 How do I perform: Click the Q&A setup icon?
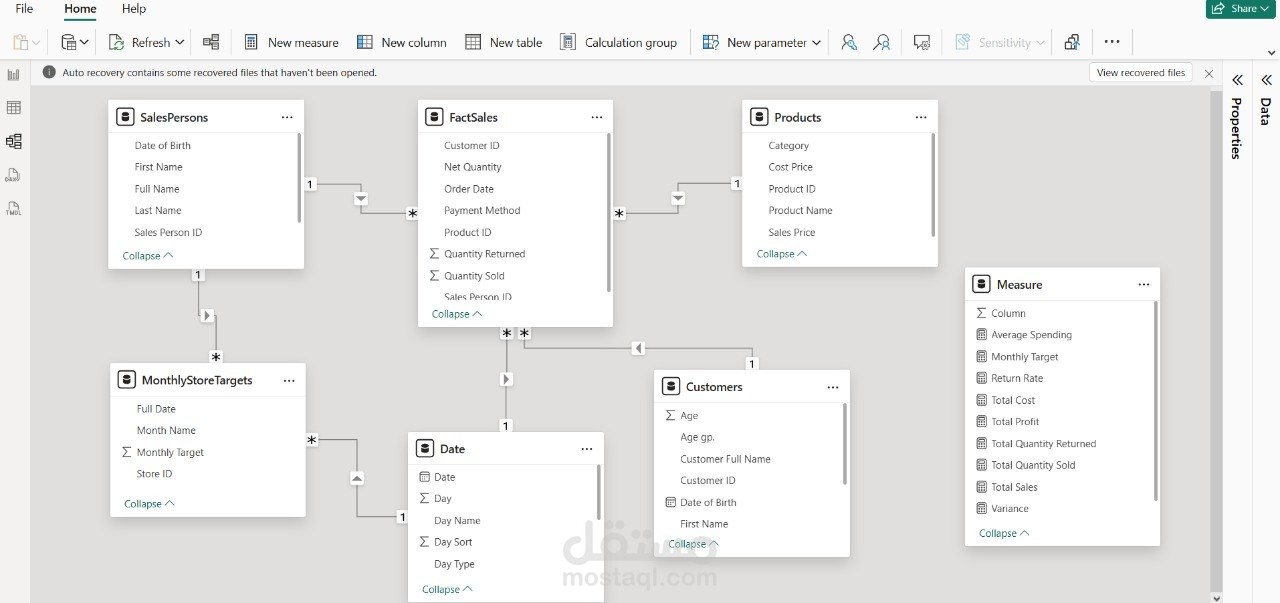click(x=922, y=42)
